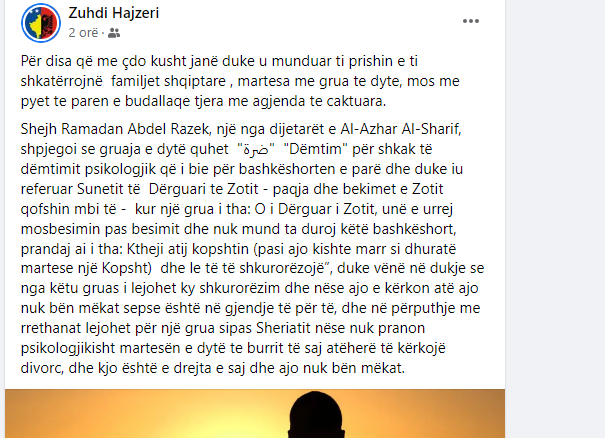Viewport: 605px width, 438px height.
Task: Click the name Shejh Ramadan Abdel Razek
Action: pyautogui.click(x=115, y=129)
